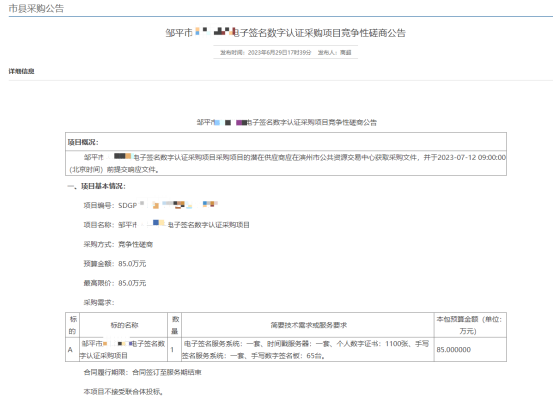
Task: Click the deadline 2023-07-12 09:00:00 text
Action: pyautogui.click(x=472, y=157)
